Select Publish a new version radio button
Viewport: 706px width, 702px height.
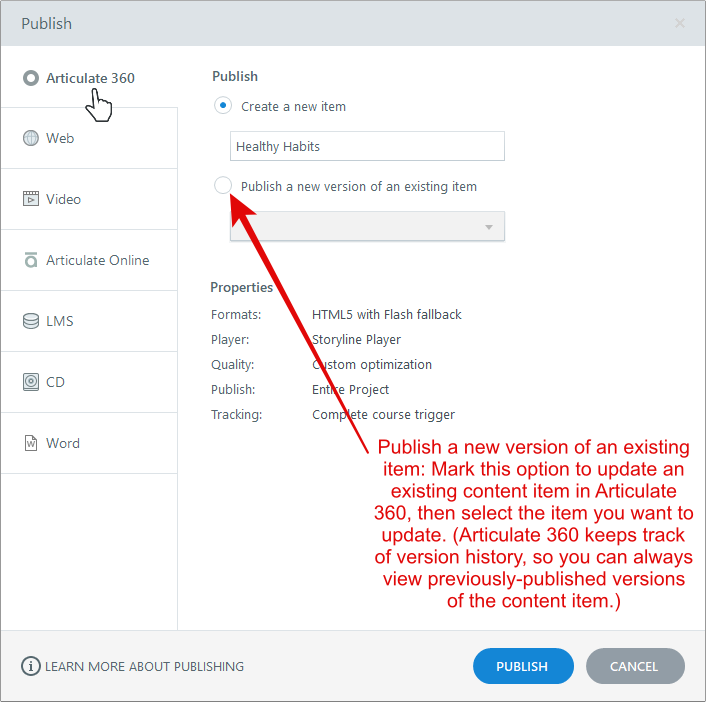click(223, 186)
